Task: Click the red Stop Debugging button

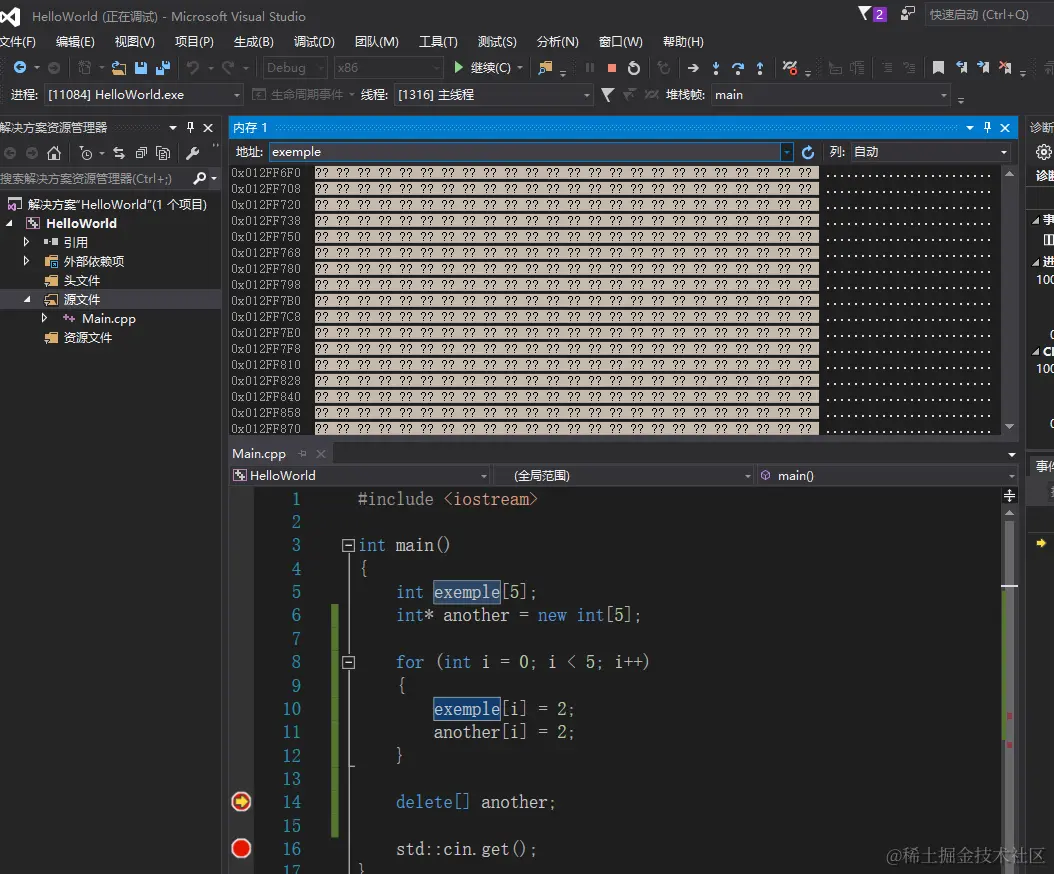Action: [x=612, y=68]
